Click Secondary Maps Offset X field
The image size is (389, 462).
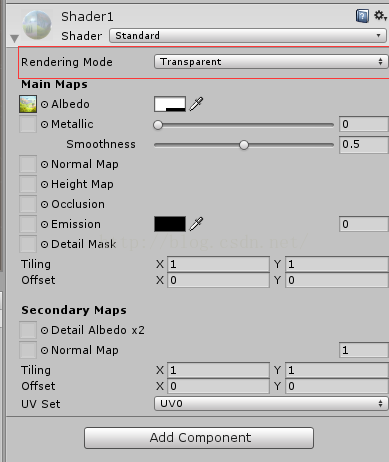pos(218,386)
